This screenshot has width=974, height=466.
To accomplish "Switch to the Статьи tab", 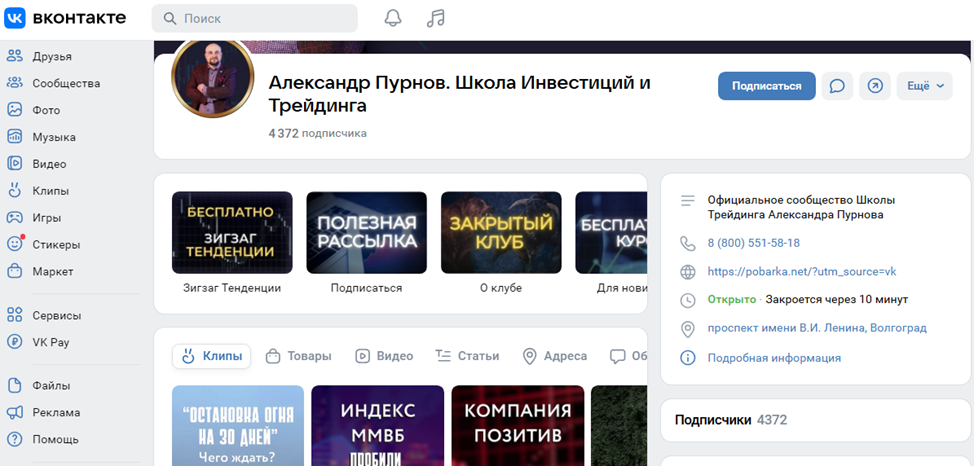I will (x=467, y=356).
